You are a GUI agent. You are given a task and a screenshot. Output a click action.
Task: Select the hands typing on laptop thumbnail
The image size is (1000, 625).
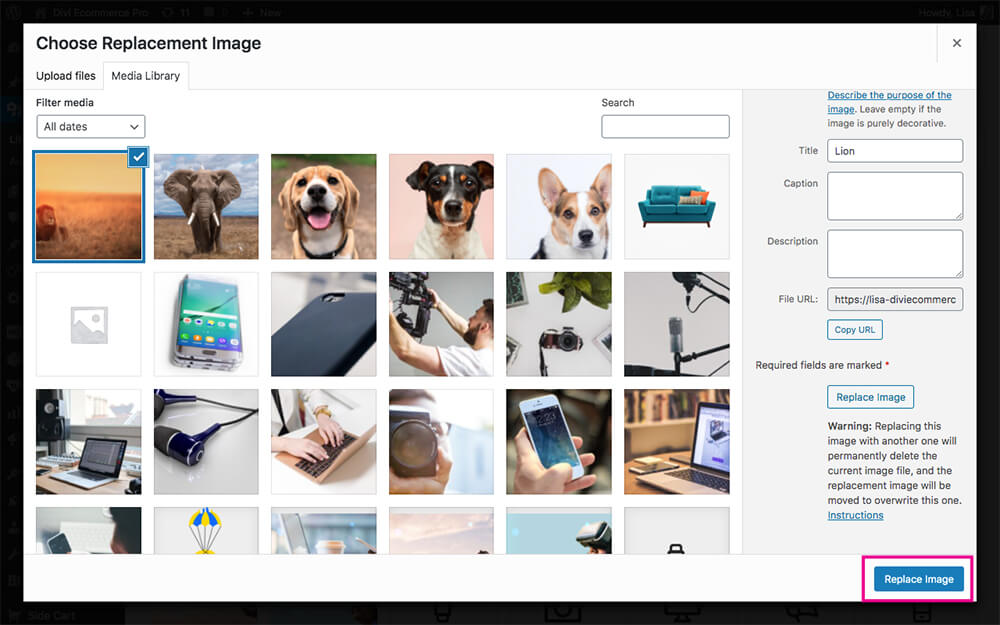323,442
